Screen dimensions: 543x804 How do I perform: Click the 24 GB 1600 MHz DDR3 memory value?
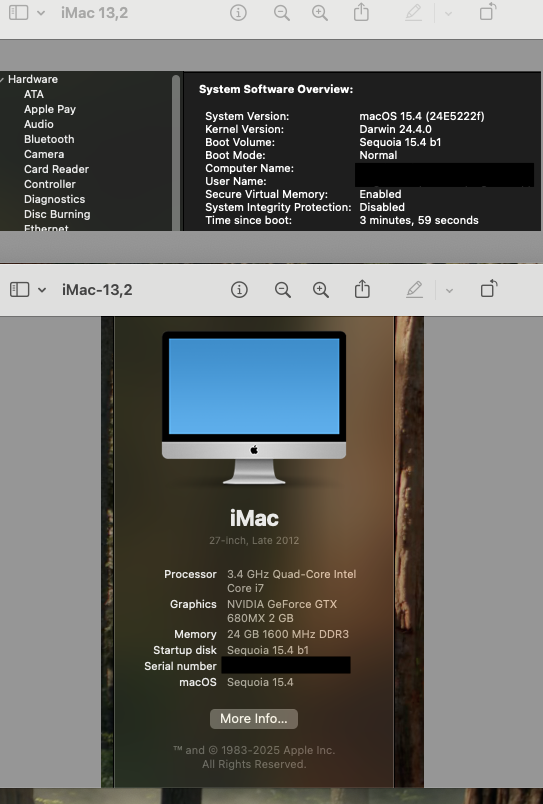coord(288,634)
